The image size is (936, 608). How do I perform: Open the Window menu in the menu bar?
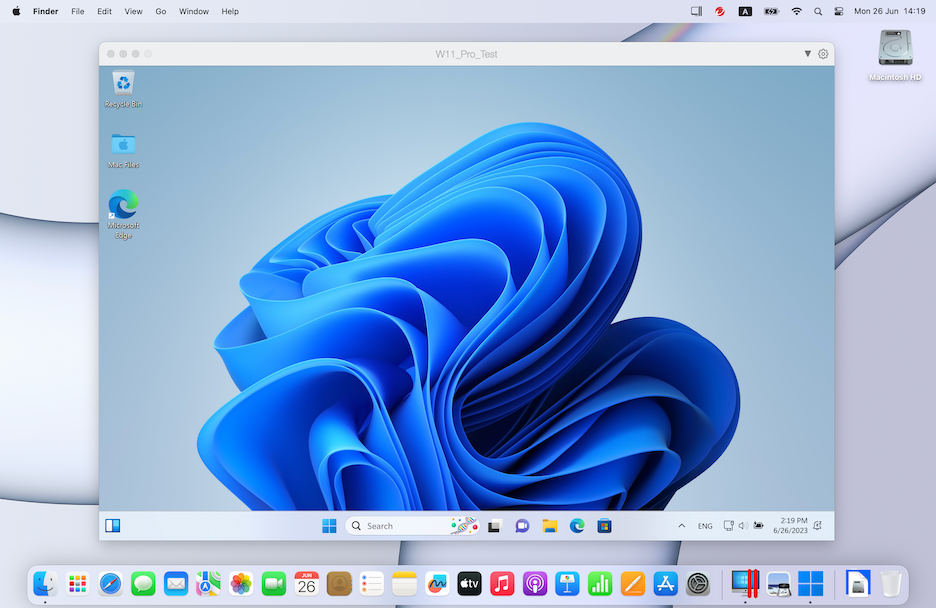pyautogui.click(x=193, y=11)
